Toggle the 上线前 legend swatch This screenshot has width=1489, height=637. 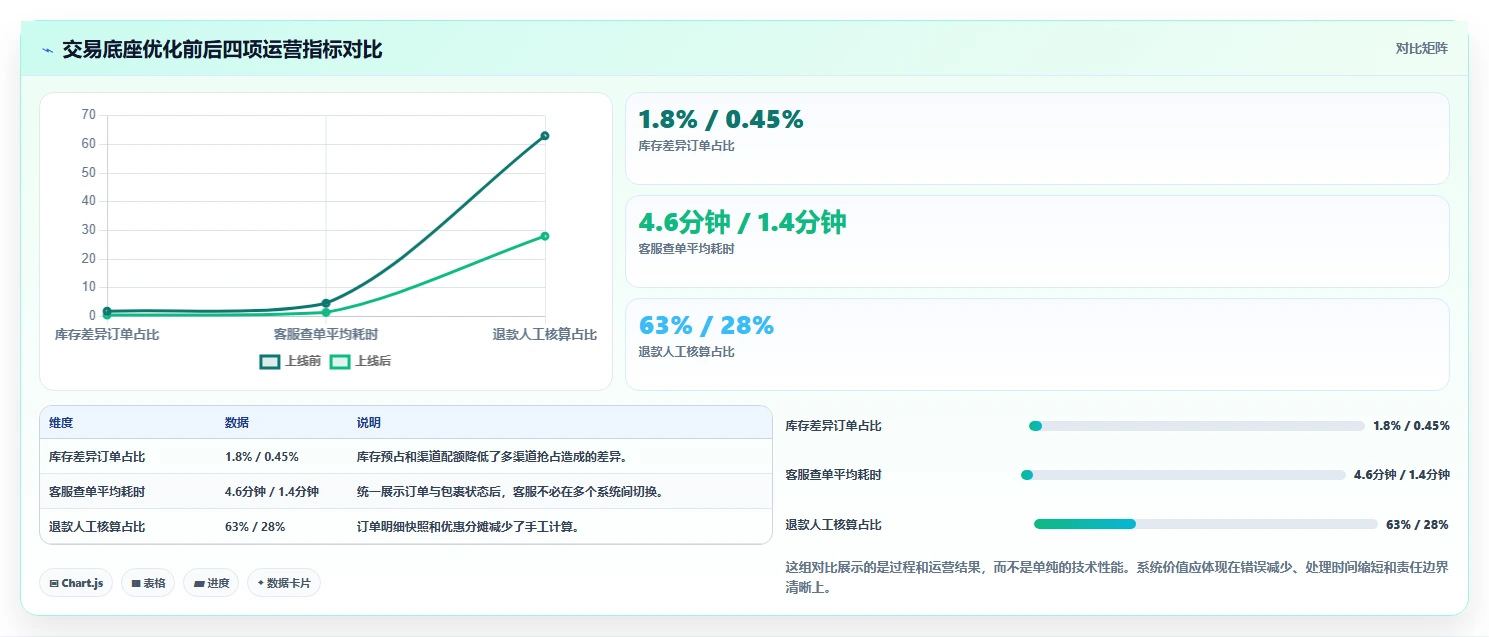pos(270,361)
